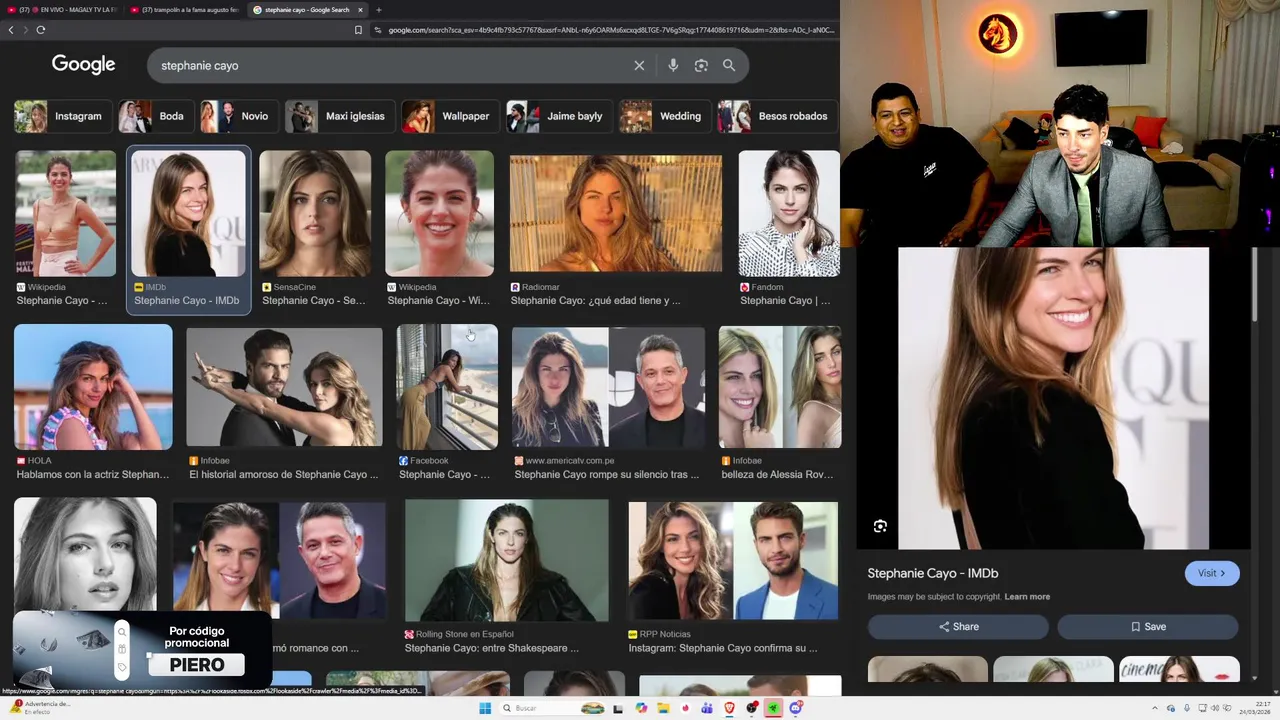This screenshot has width=1280, height=720.
Task: Go back in browser
Action: point(11,30)
